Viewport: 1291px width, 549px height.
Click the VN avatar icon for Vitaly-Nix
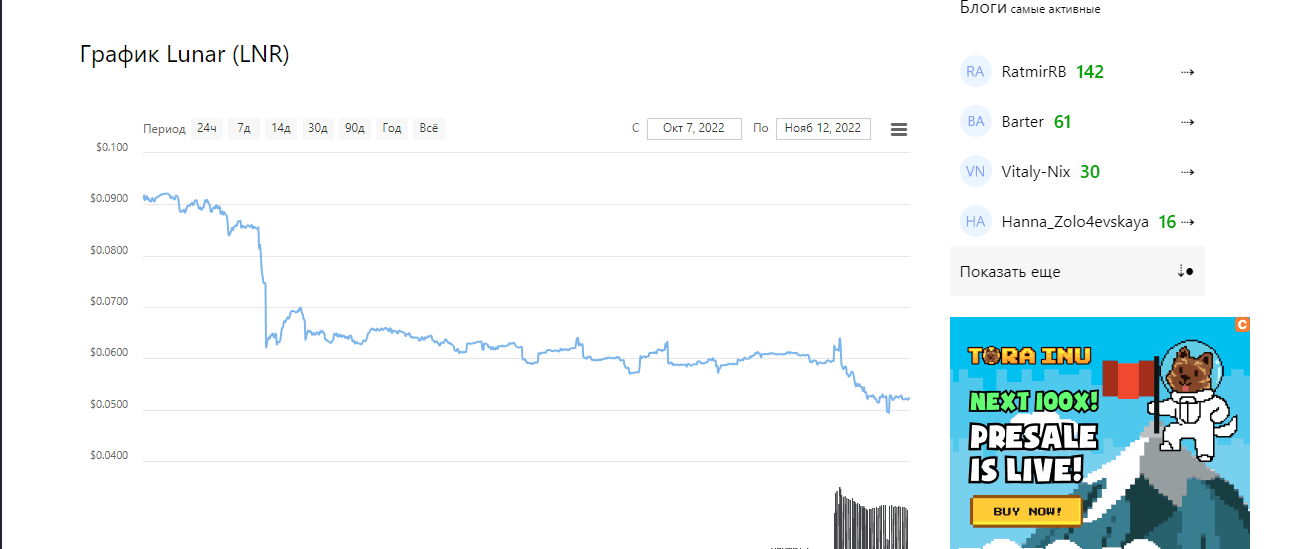975,172
